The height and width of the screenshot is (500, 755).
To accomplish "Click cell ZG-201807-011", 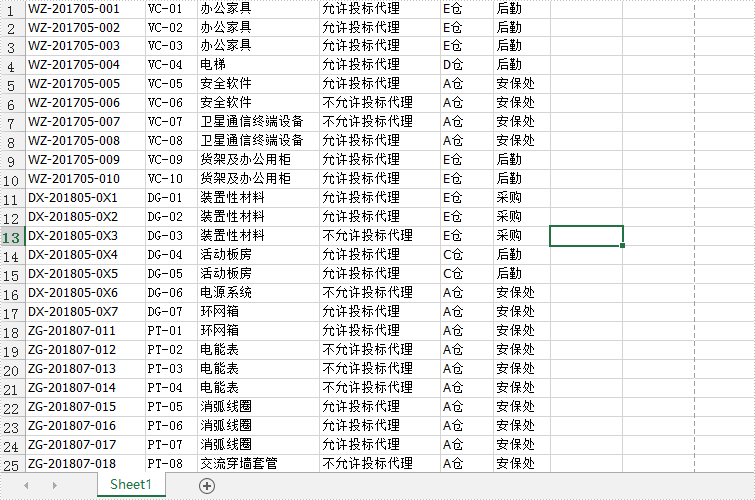I will [85, 330].
